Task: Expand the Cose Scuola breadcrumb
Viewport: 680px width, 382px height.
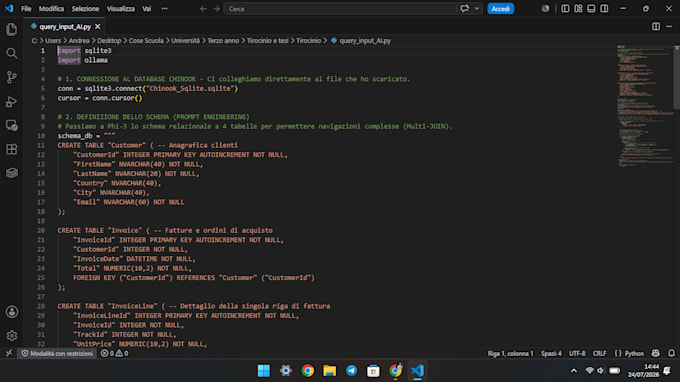Action: click(146, 40)
